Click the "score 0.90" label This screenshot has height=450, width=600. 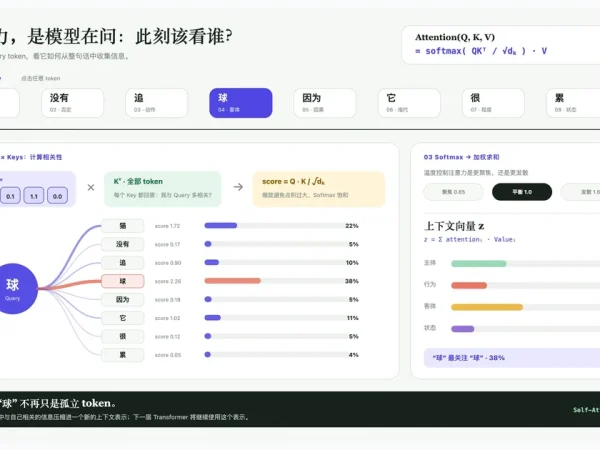click(168, 263)
